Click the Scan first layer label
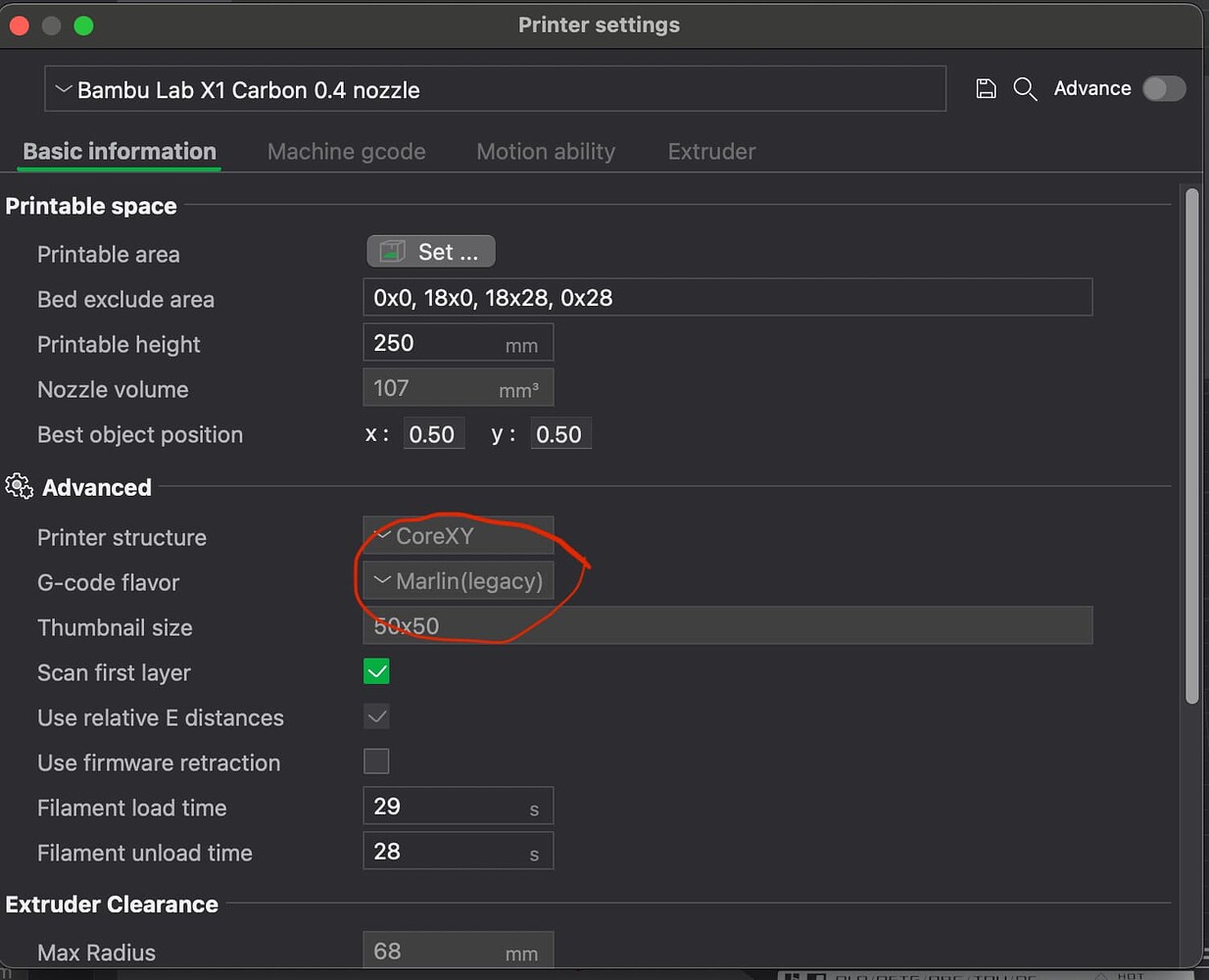This screenshot has height=980, width=1209. point(114,673)
